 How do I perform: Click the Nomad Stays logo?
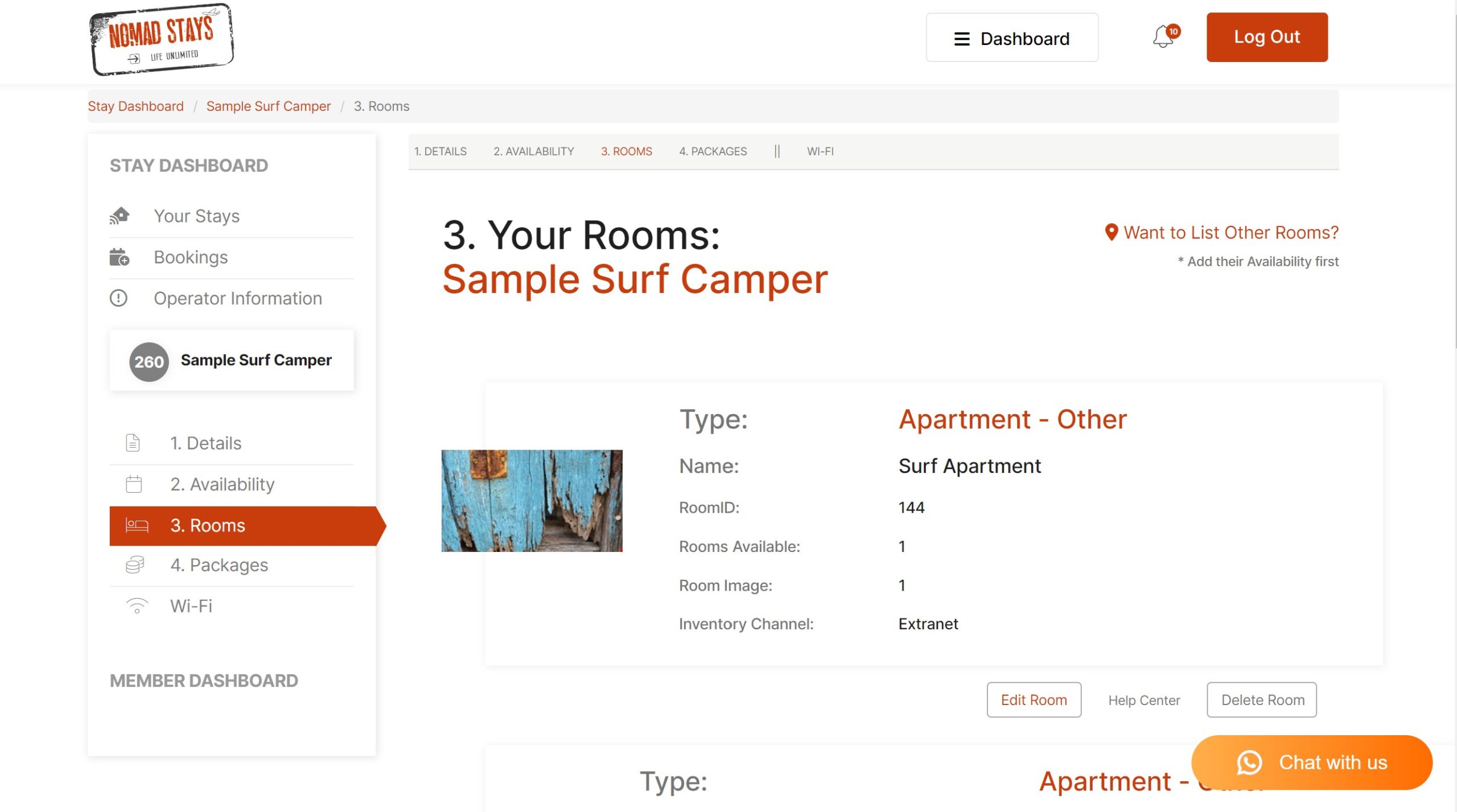point(162,39)
